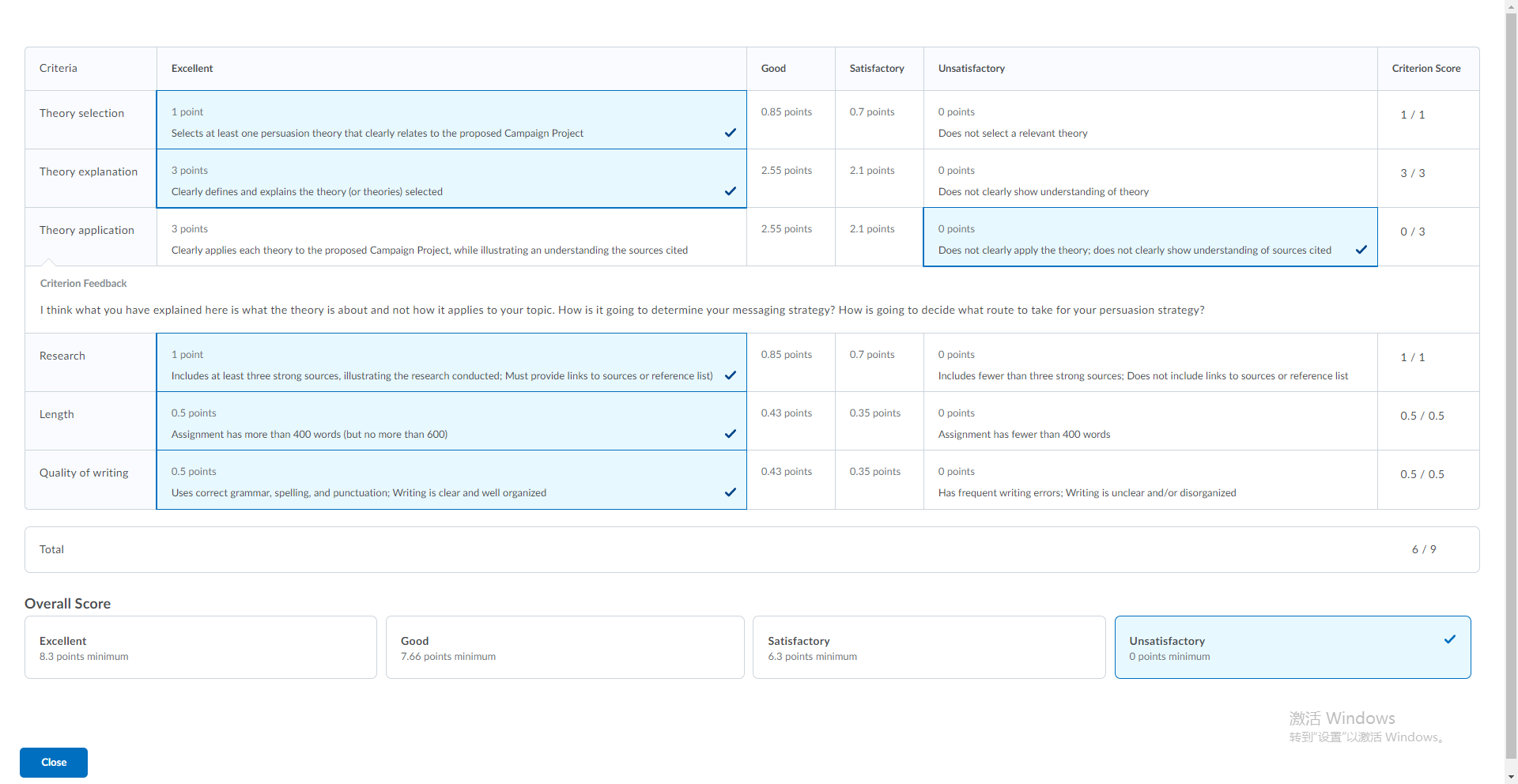Screen dimensions: 1518x784
Task: Click Theory explanation Good 2.55 points cell
Action: click(791, 179)
